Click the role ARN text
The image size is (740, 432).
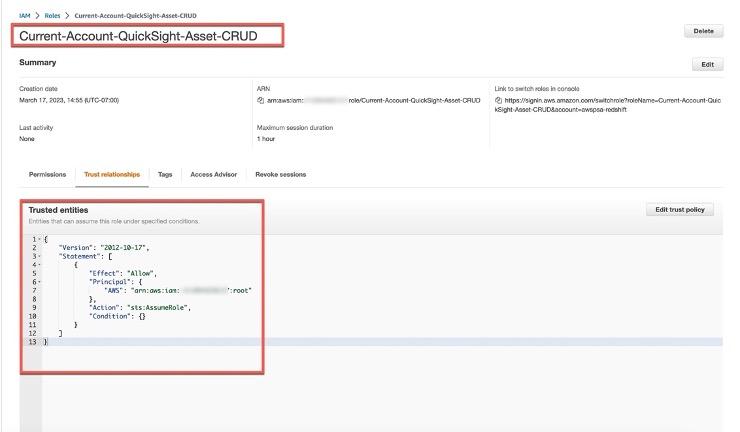(x=374, y=101)
